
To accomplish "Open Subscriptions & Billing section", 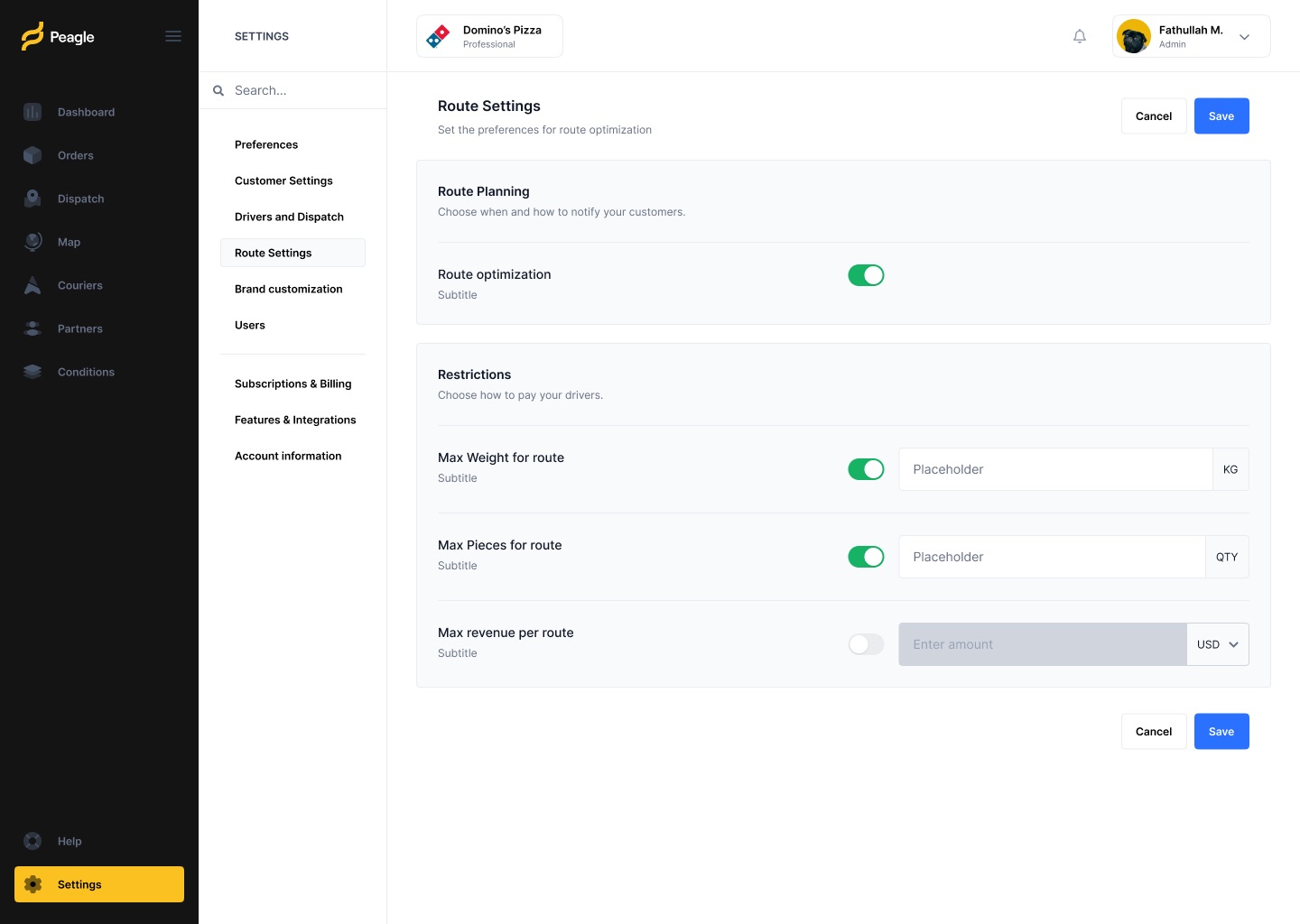I will point(292,383).
